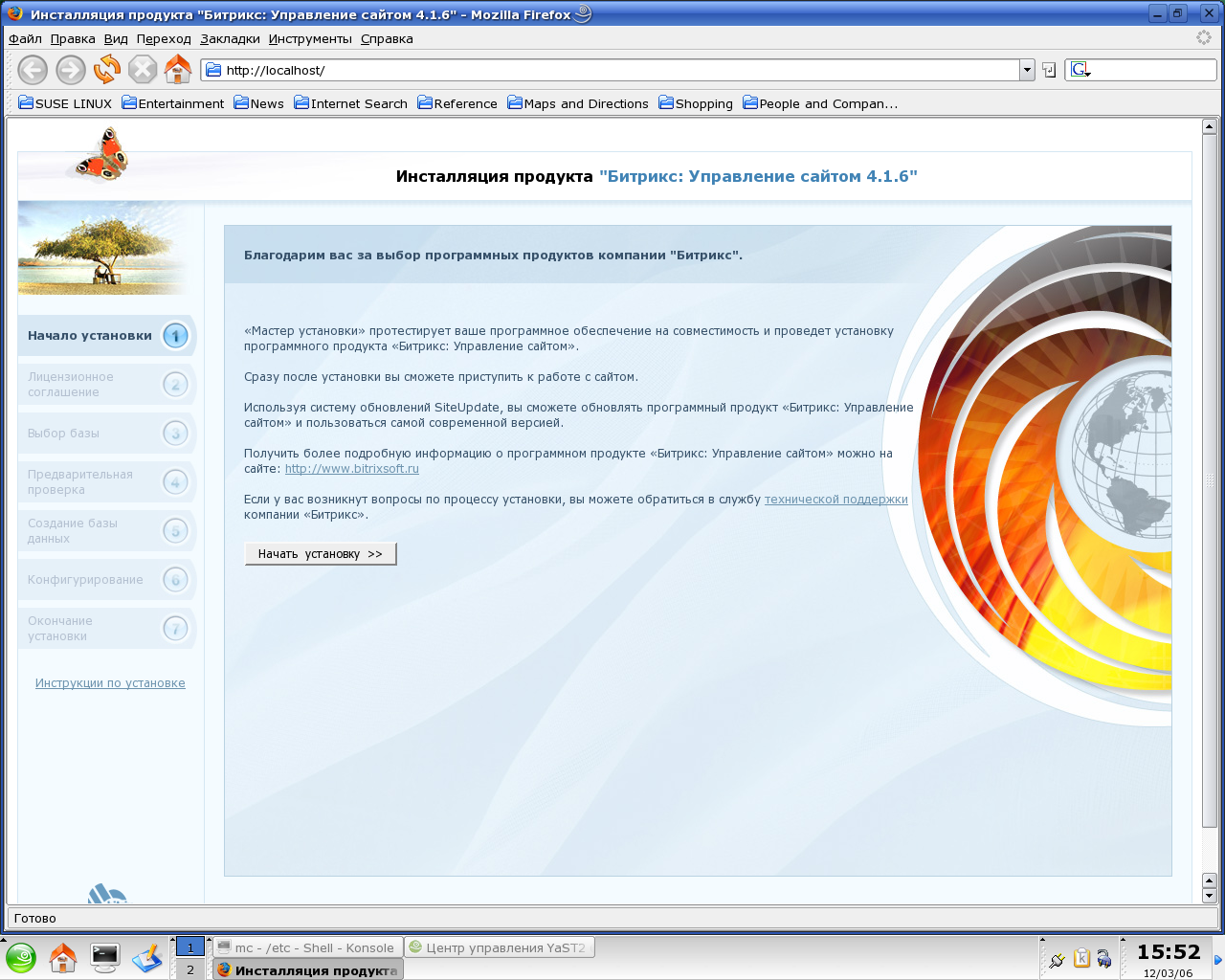Image resolution: width=1225 pixels, height=980 pixels.
Task: Switch to Инсталляция продукта taskbar entry
Action: coord(306,969)
